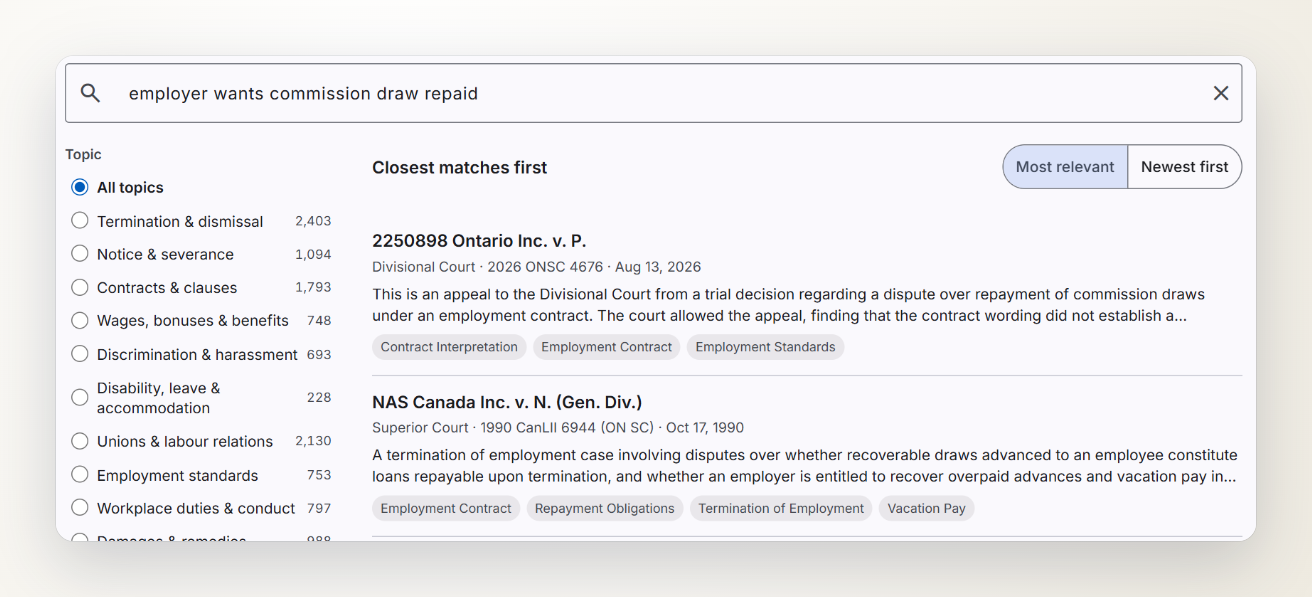Click the Employment Standards tag
The image size is (1312, 597).
click(x=765, y=347)
